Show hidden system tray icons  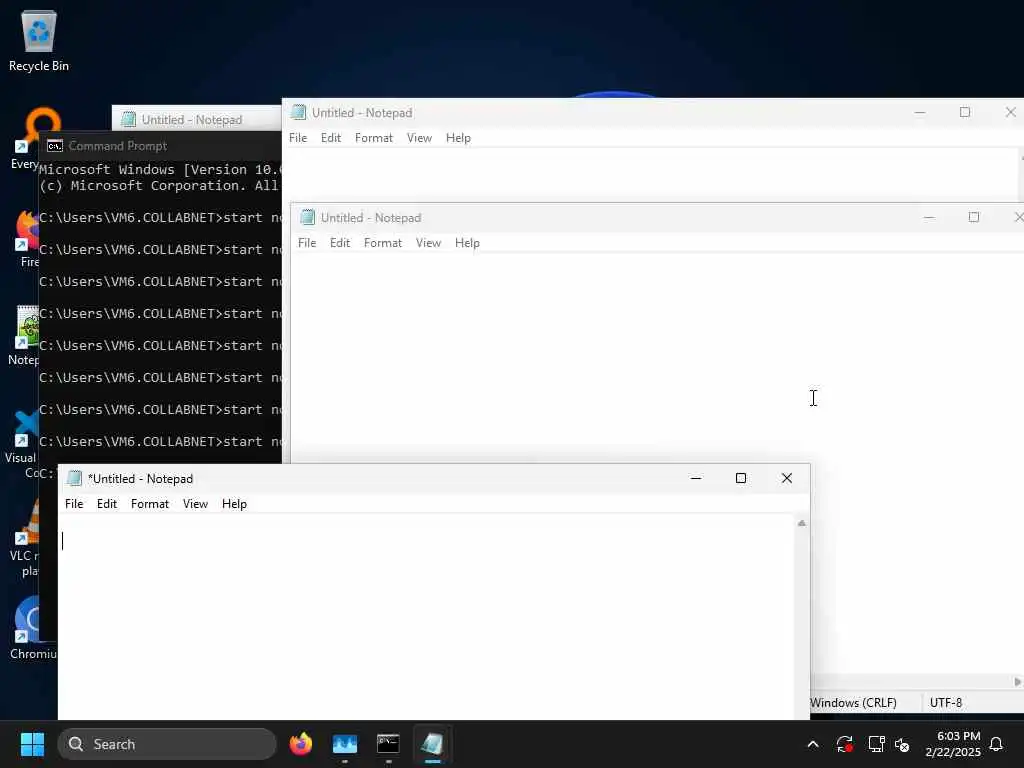tap(813, 744)
